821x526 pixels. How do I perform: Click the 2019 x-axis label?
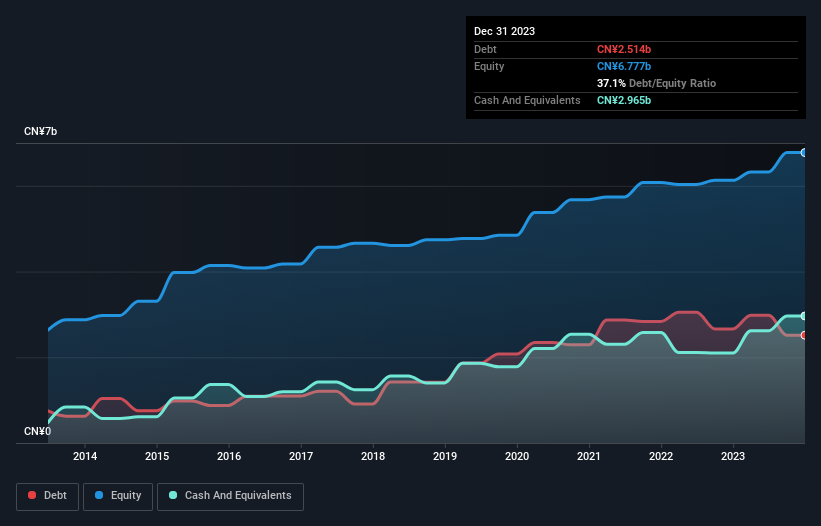[x=445, y=456]
